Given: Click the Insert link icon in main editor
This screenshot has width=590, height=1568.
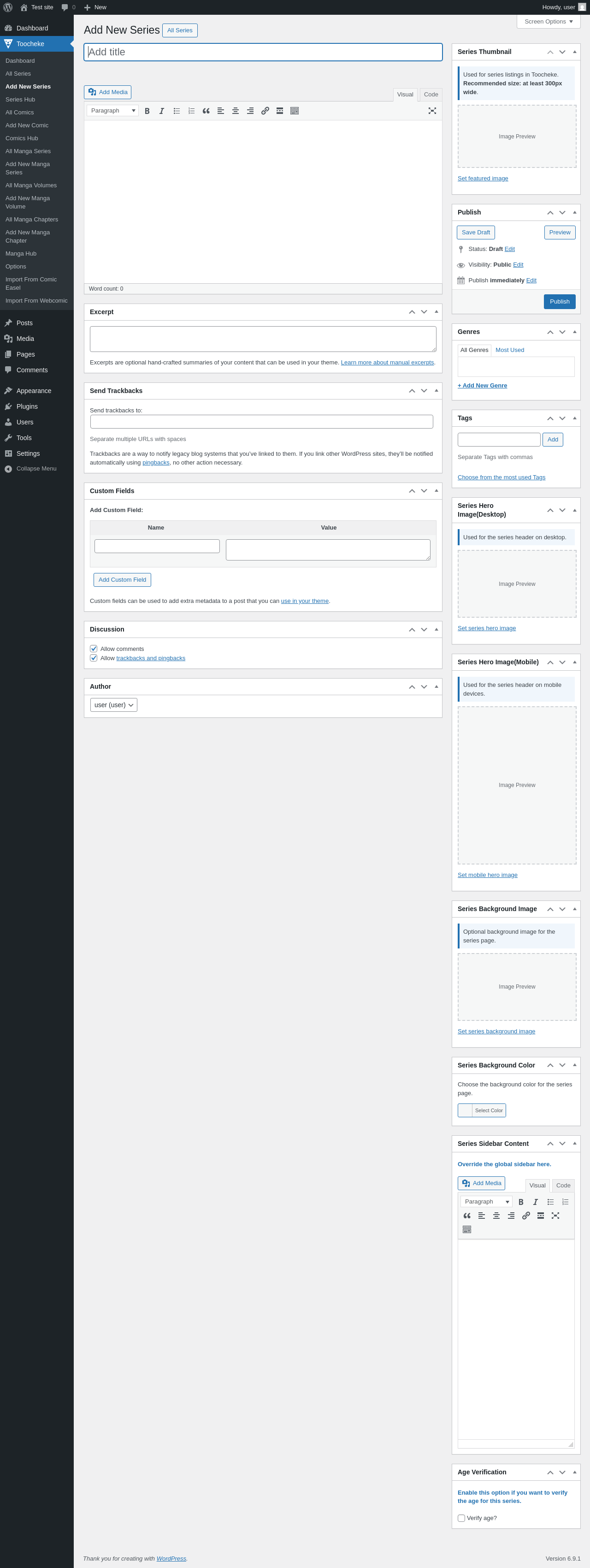Looking at the screenshot, I should pos(265,111).
